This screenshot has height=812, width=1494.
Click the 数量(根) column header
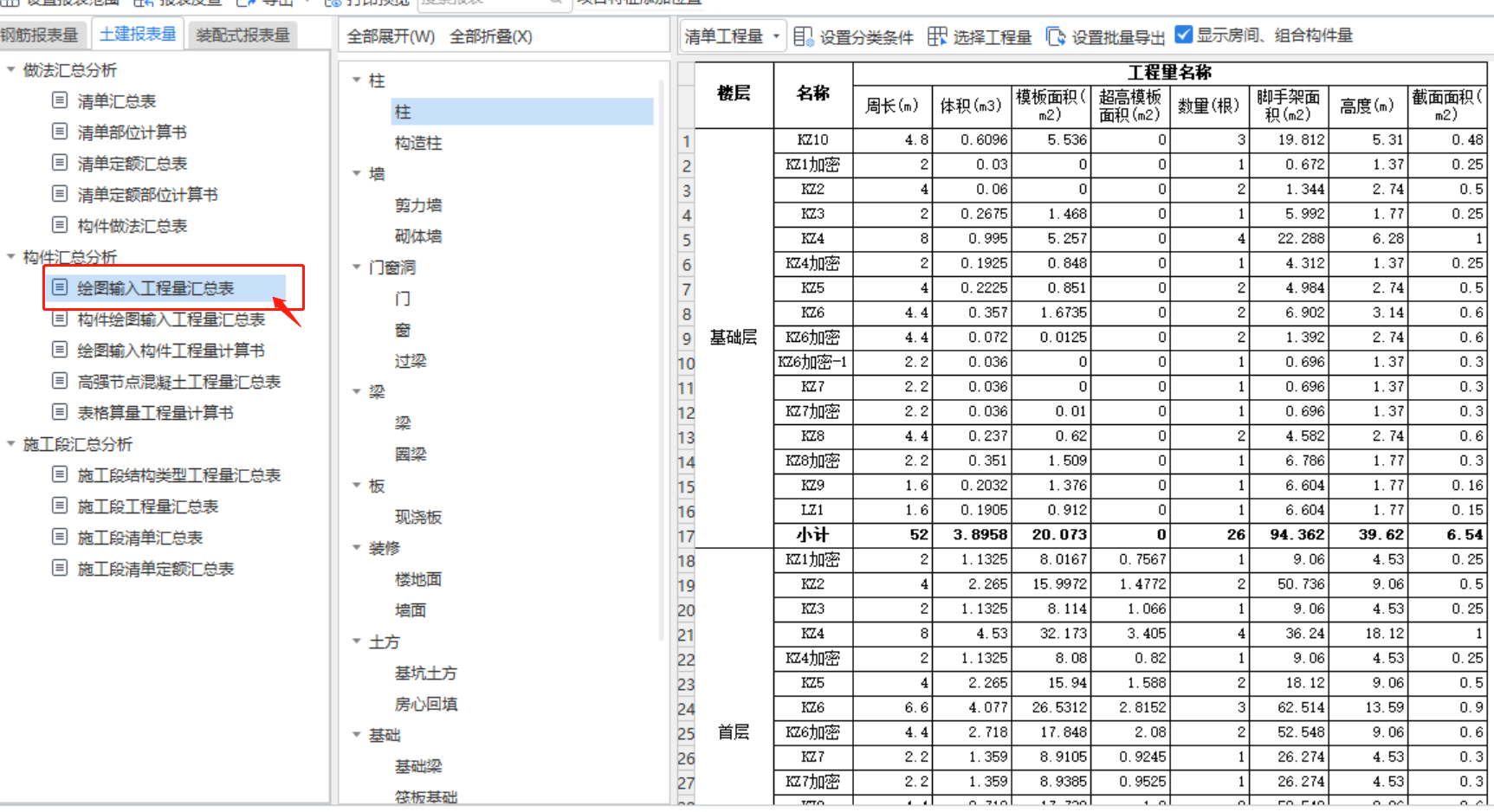click(x=1209, y=106)
